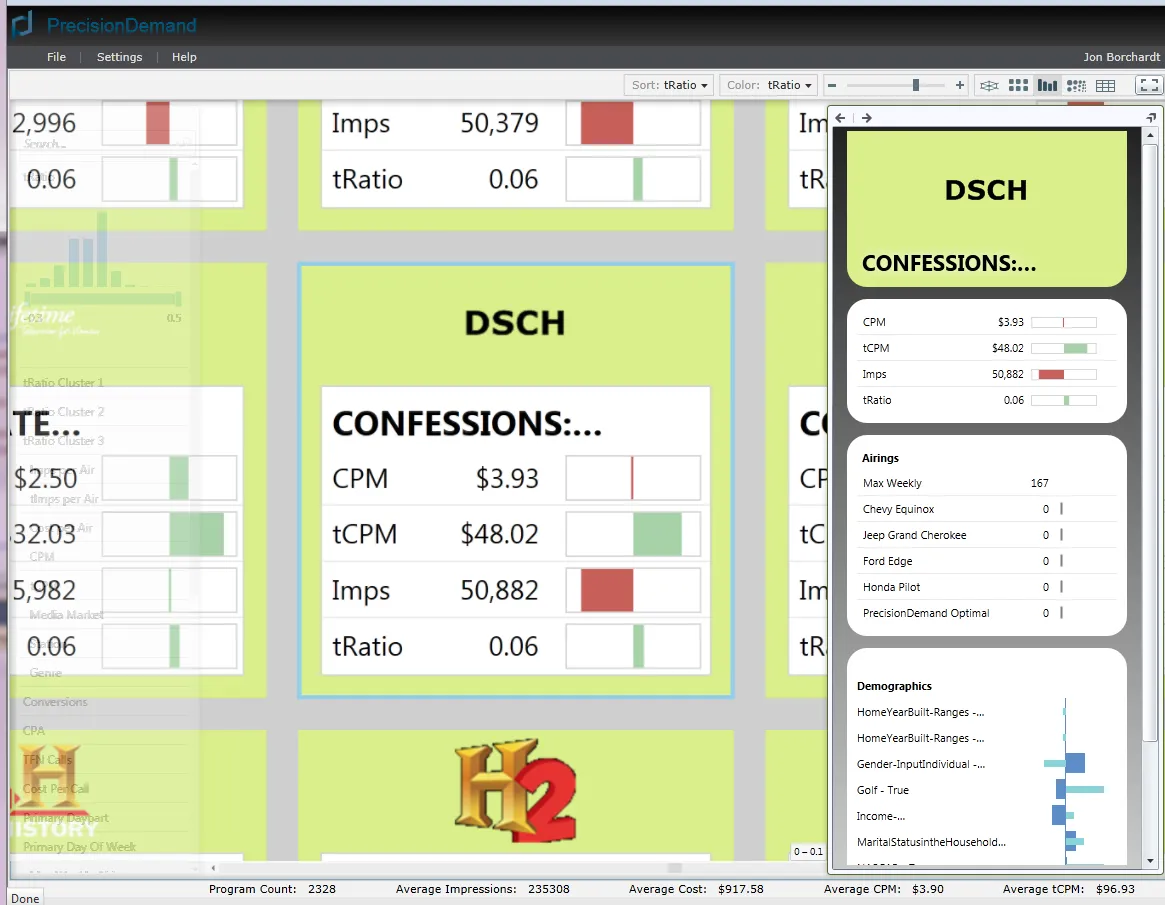The width and height of the screenshot is (1165, 905).
Task: Switch to the tile grid view icon
Action: point(1019,85)
